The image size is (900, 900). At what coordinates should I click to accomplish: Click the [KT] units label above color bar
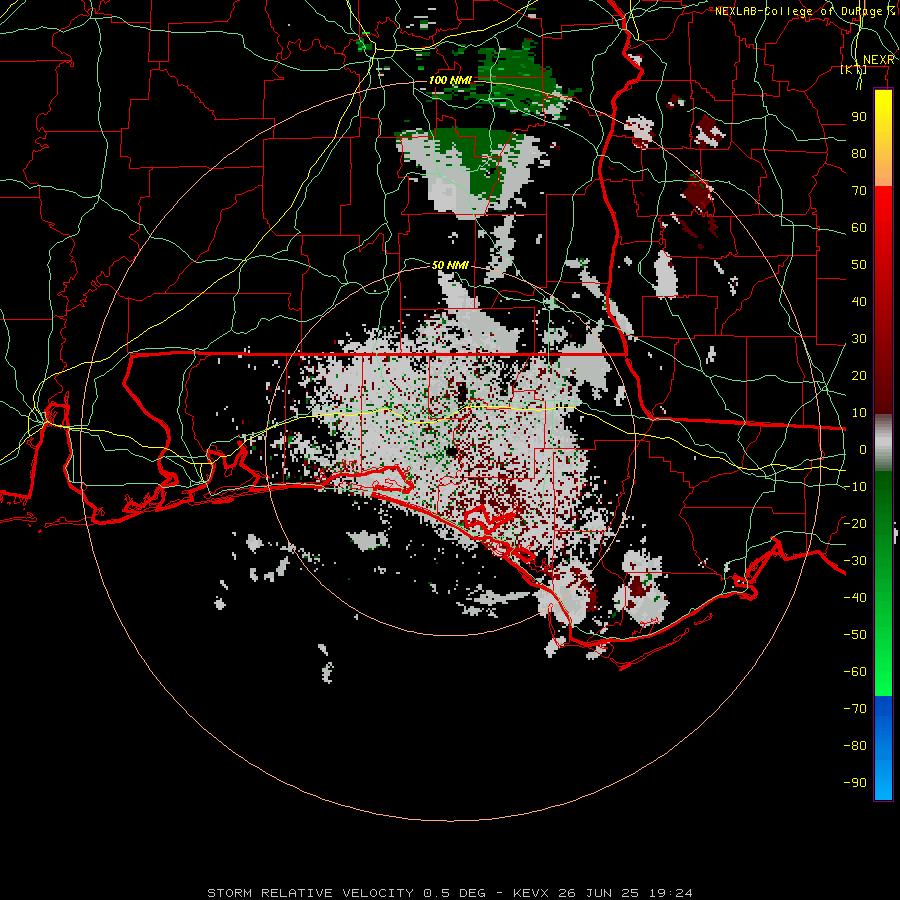click(854, 69)
